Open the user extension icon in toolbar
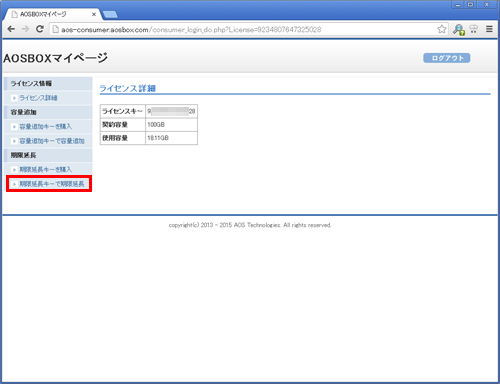This screenshot has width=500, height=384. [459, 30]
